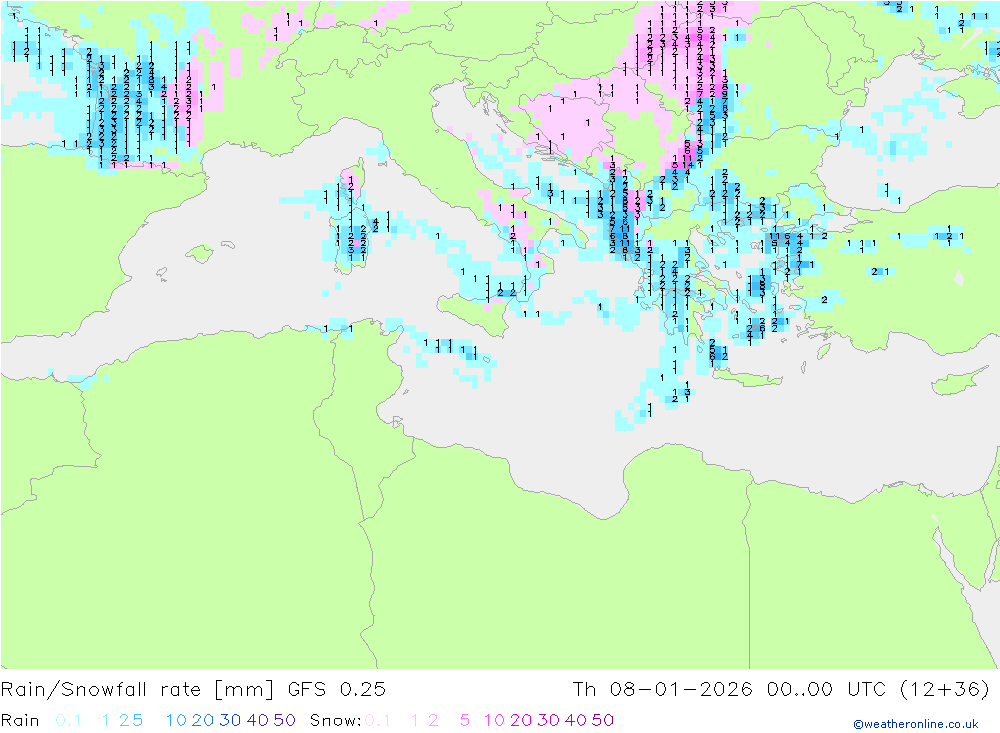Select the Snow 50 legend color value

603,720
